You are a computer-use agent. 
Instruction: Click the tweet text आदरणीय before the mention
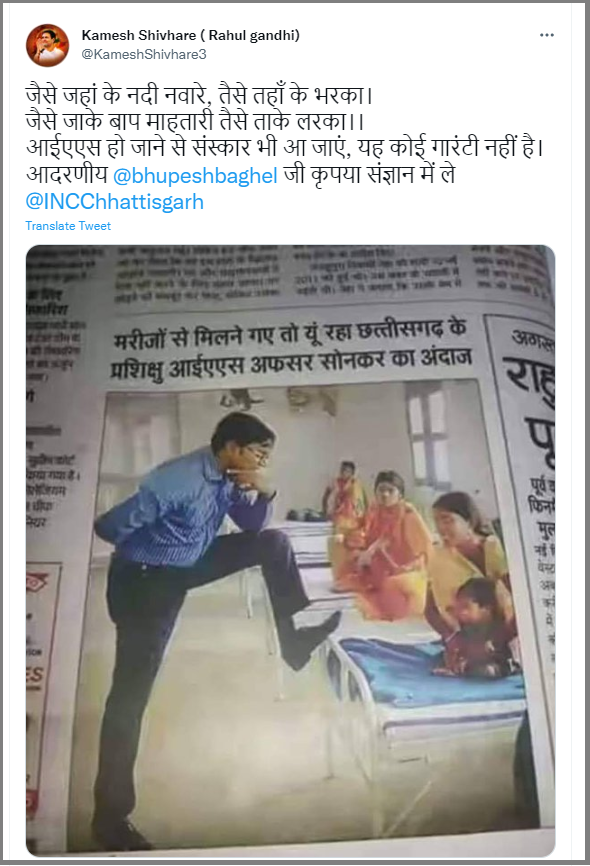pyautogui.click(x=66, y=175)
